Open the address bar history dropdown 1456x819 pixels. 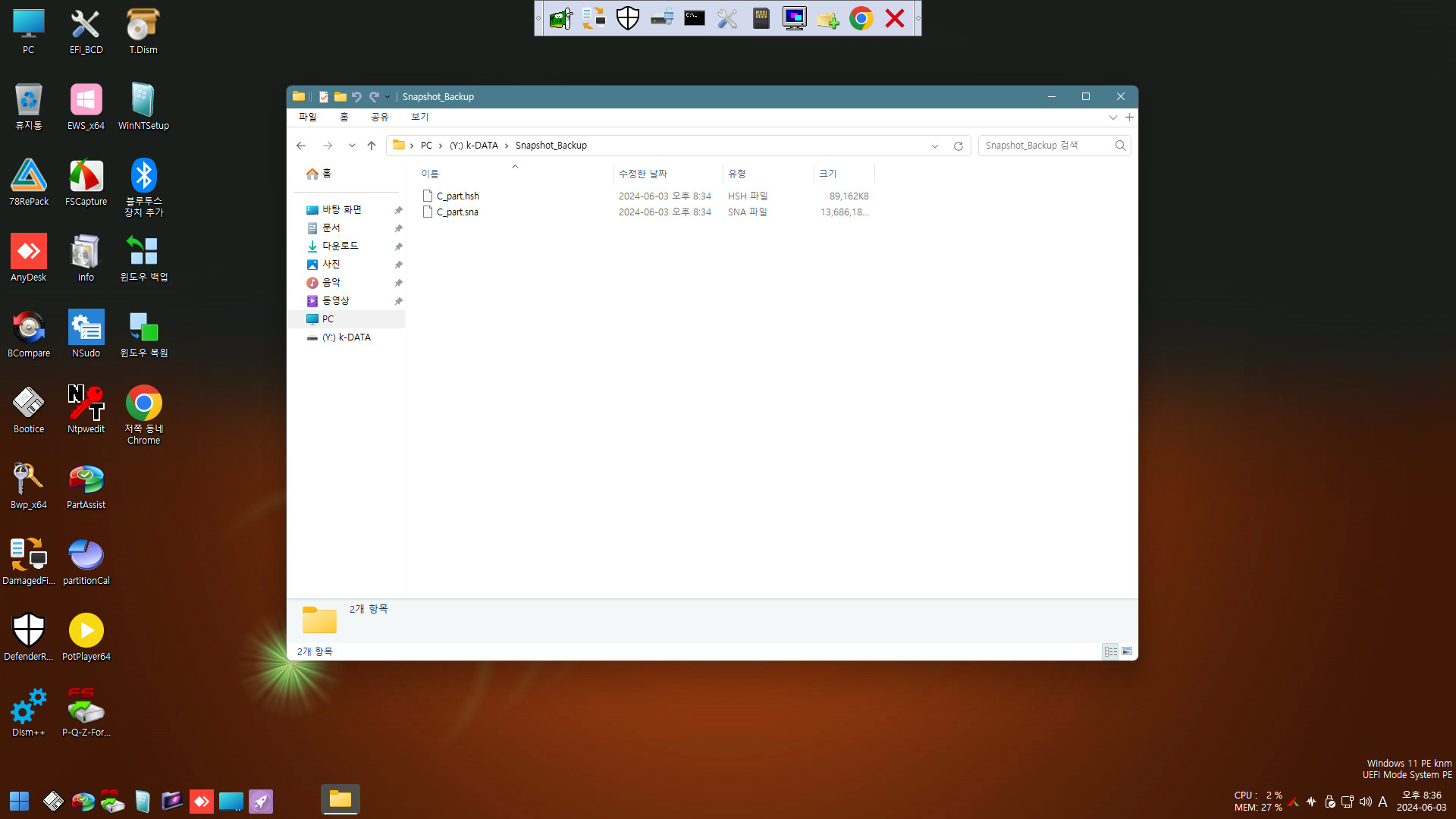(934, 146)
